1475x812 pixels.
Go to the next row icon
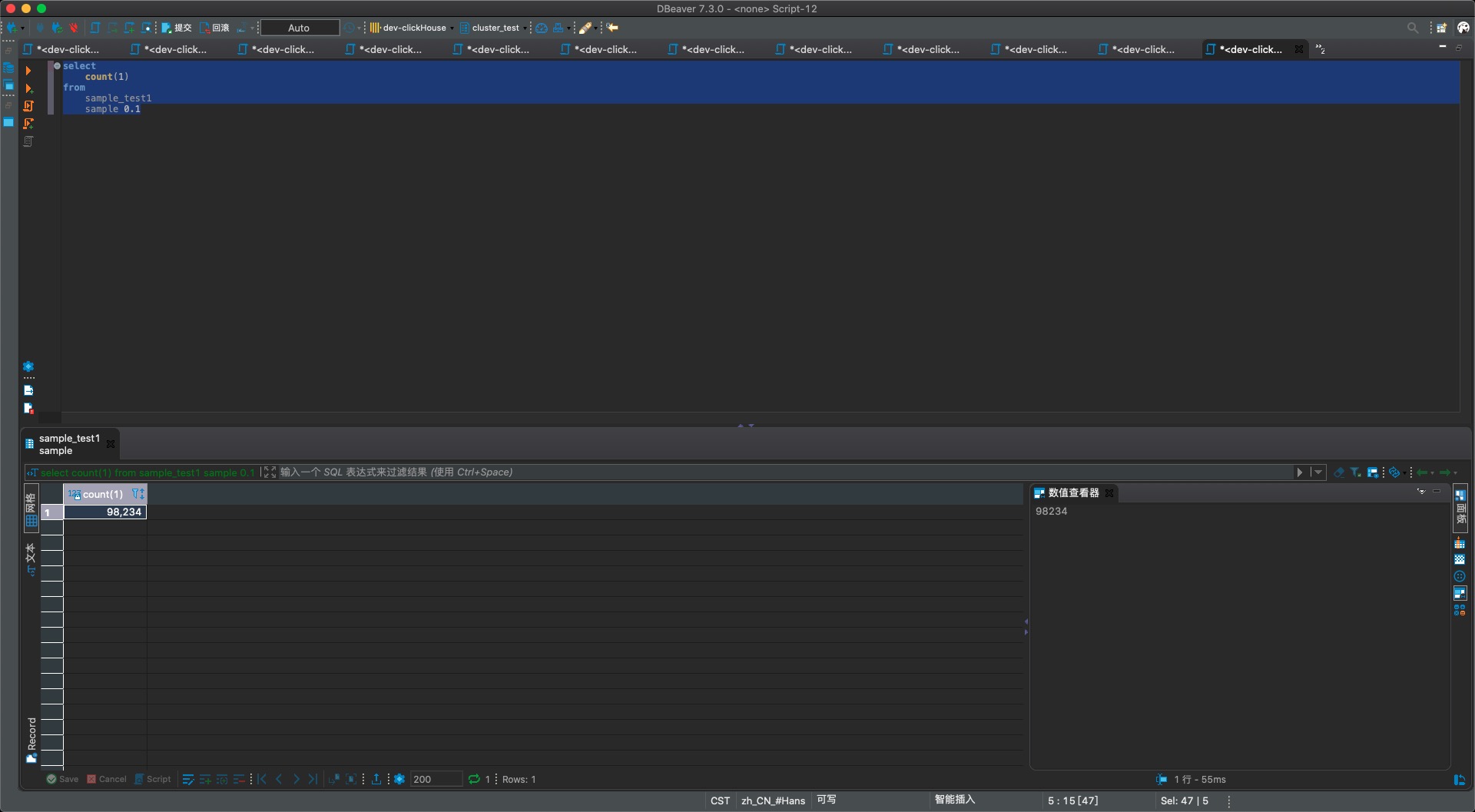tap(296, 779)
